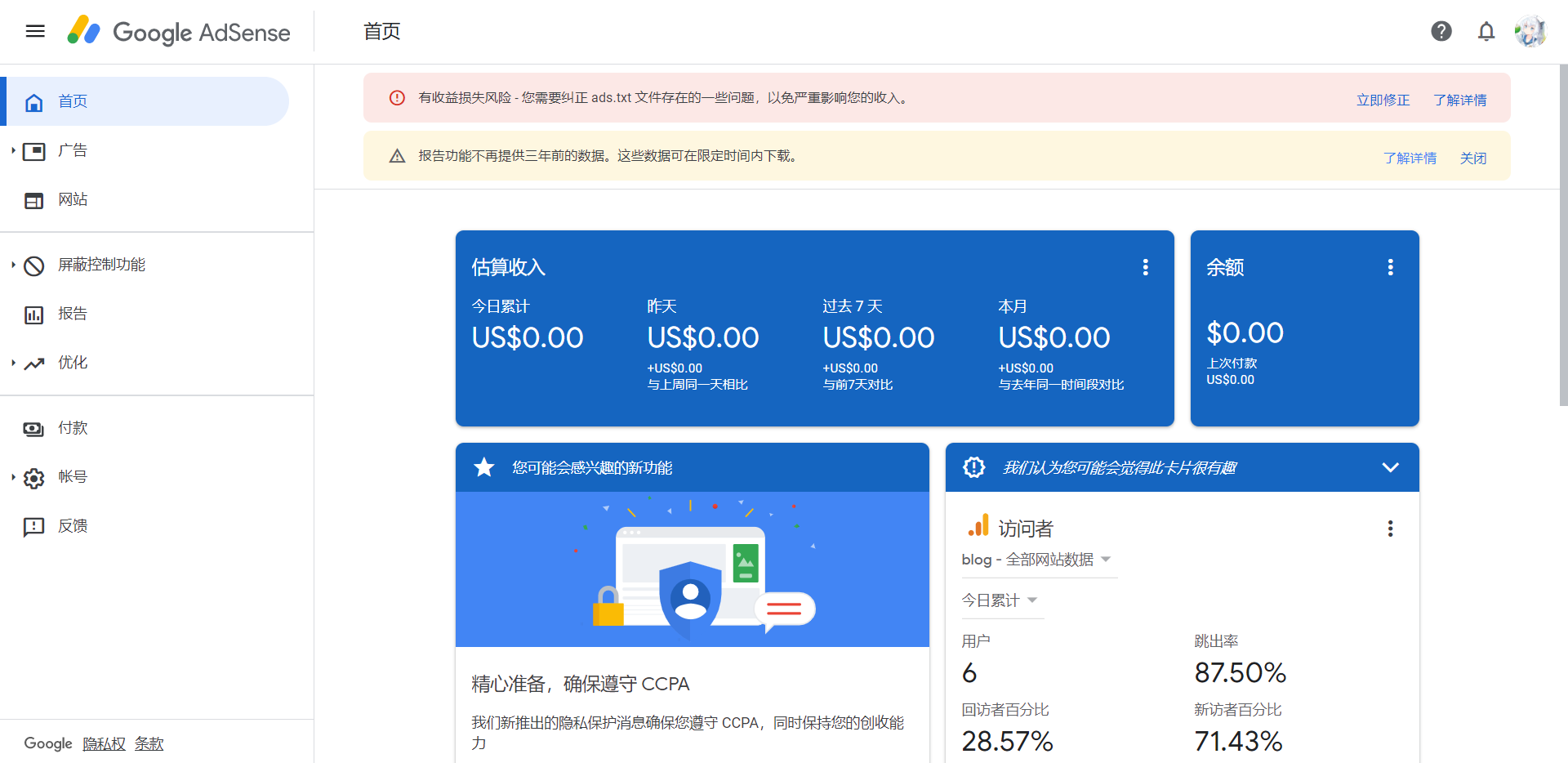1568x763 pixels.
Task: Open the notifications bell
Action: click(1486, 32)
